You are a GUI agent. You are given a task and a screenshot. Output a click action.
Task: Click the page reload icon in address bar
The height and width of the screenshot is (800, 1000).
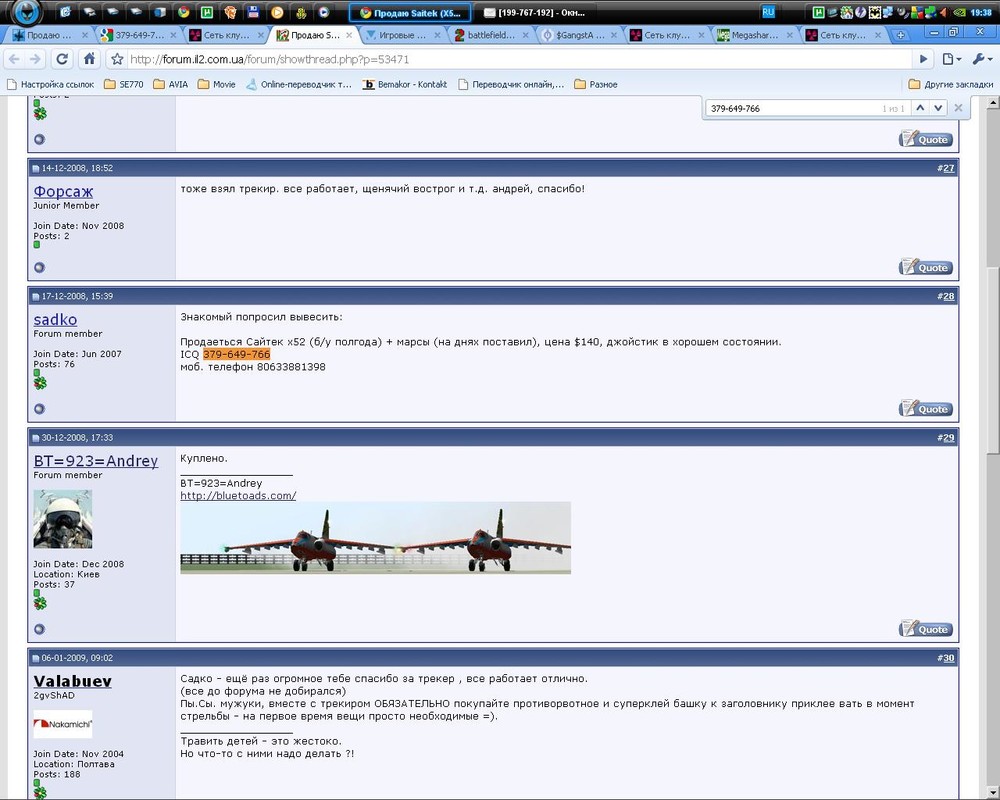62,59
